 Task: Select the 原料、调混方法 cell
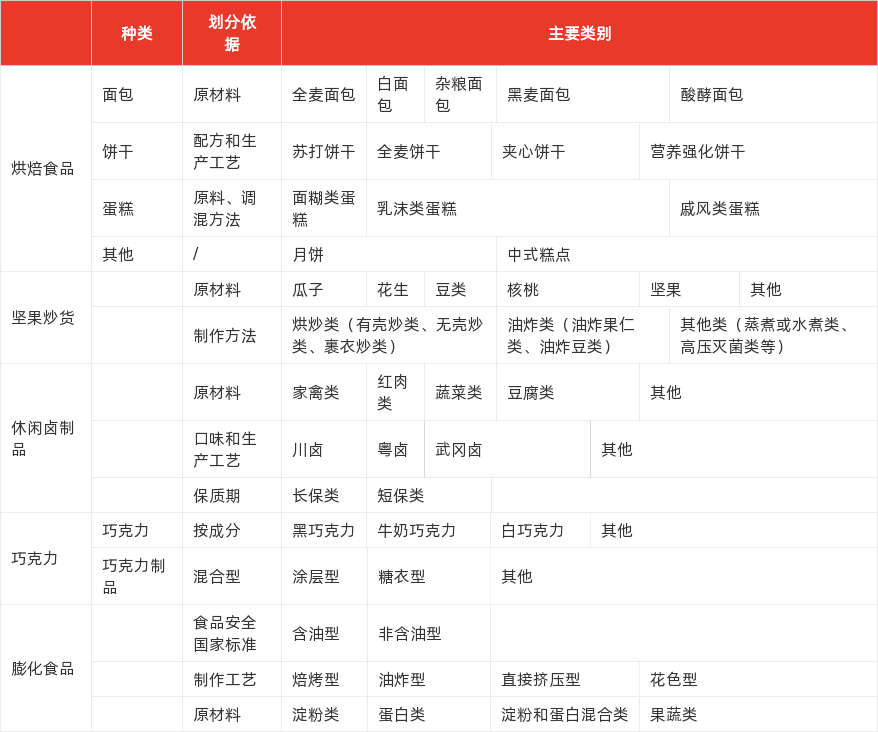232,208
